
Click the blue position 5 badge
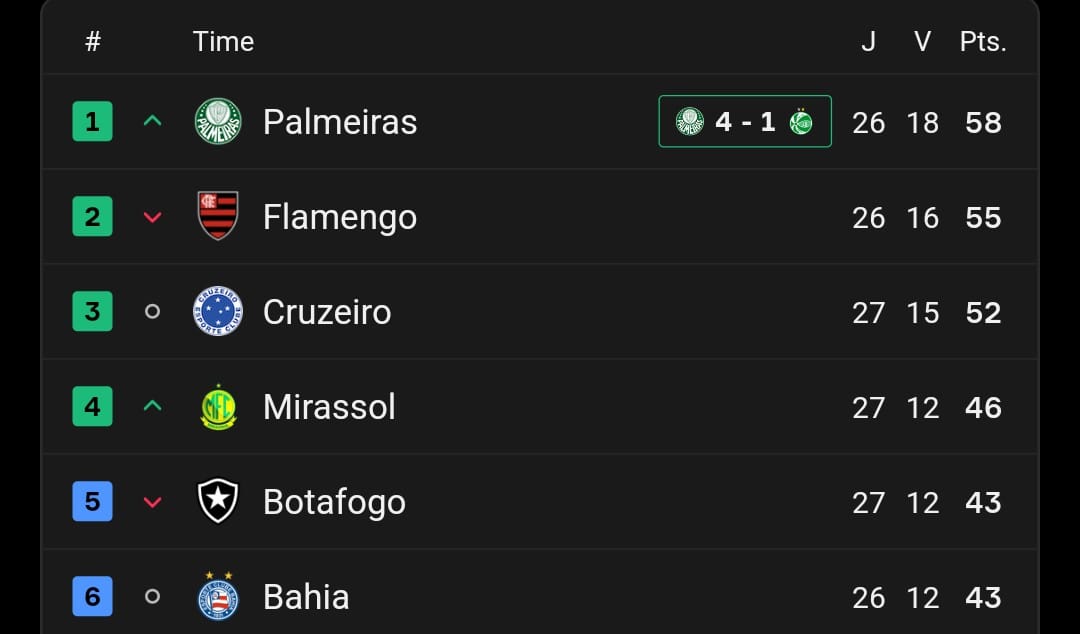(93, 502)
